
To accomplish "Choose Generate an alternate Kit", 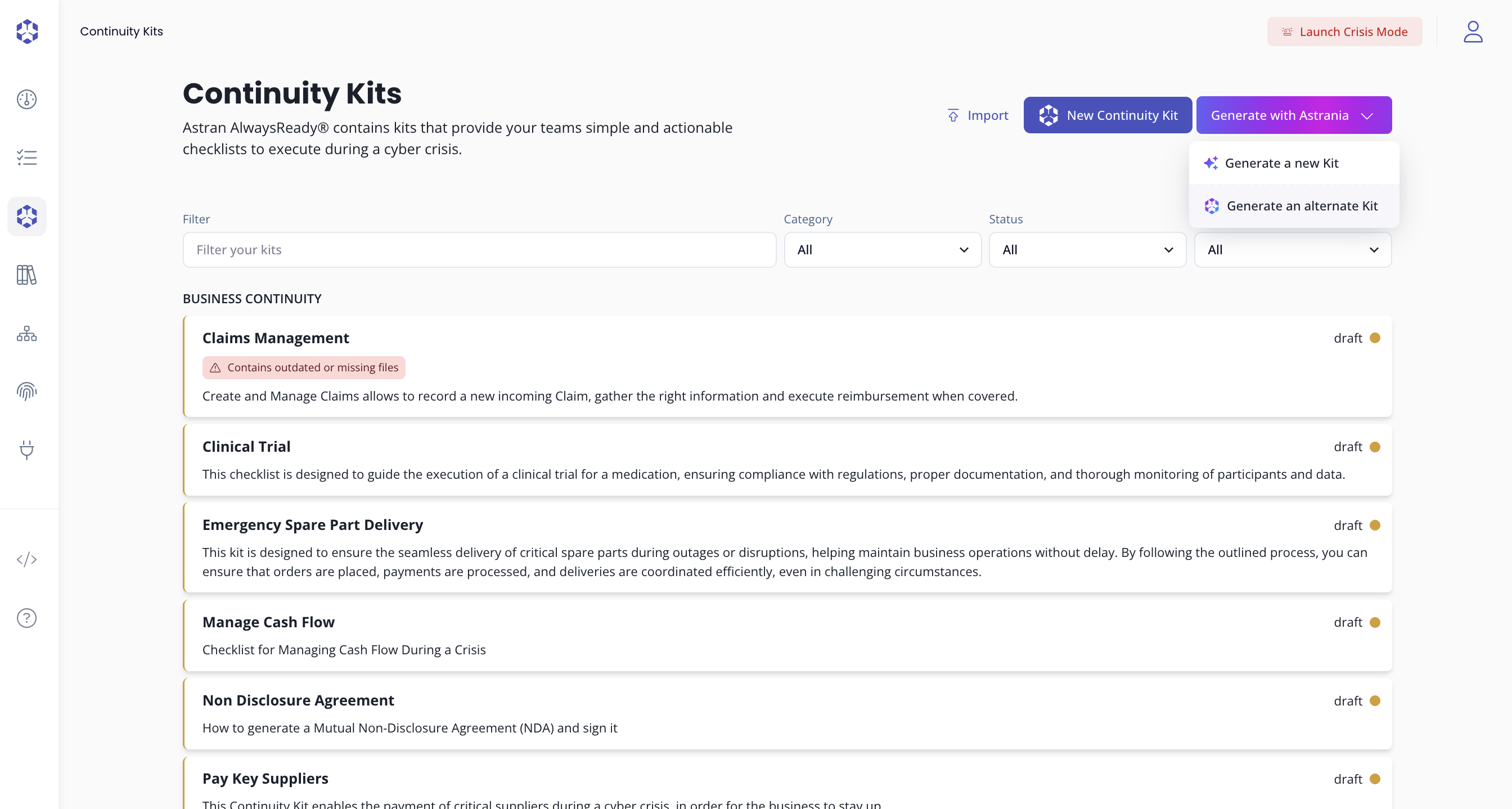I will click(x=1301, y=206).
